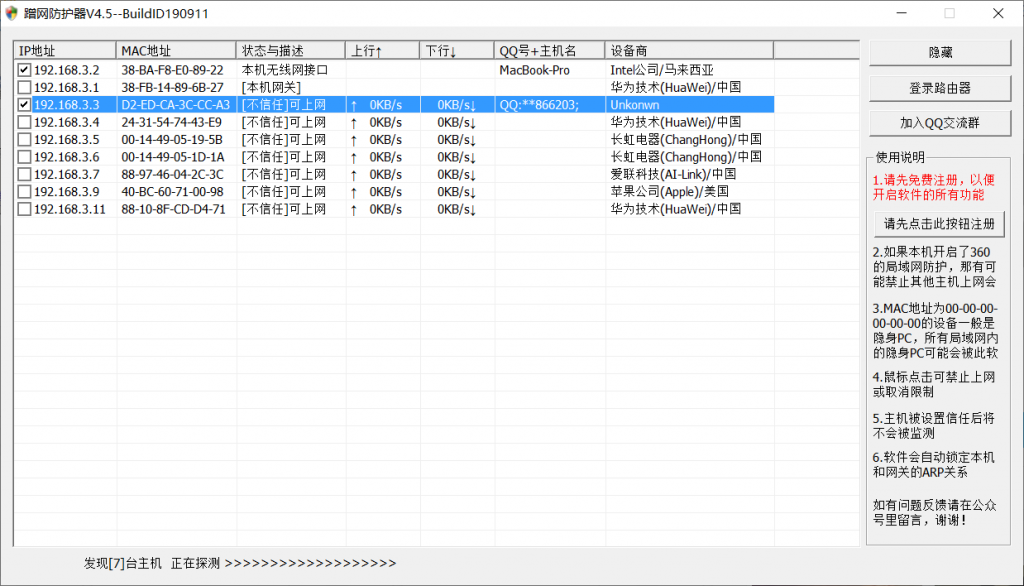The image size is (1024, 586).
Task: Click the 隐藏 button
Action: (x=940, y=53)
